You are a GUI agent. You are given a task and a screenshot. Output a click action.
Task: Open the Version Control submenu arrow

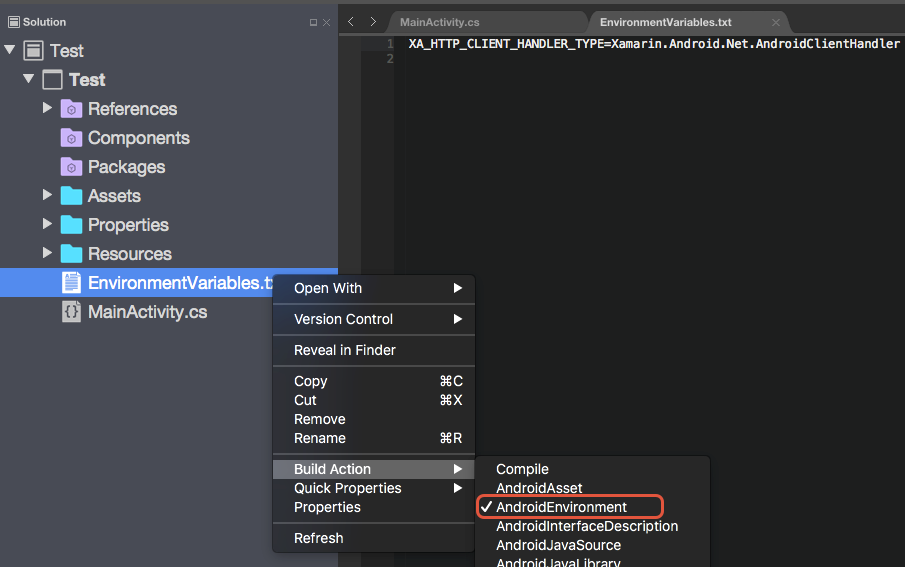pyautogui.click(x=458, y=319)
